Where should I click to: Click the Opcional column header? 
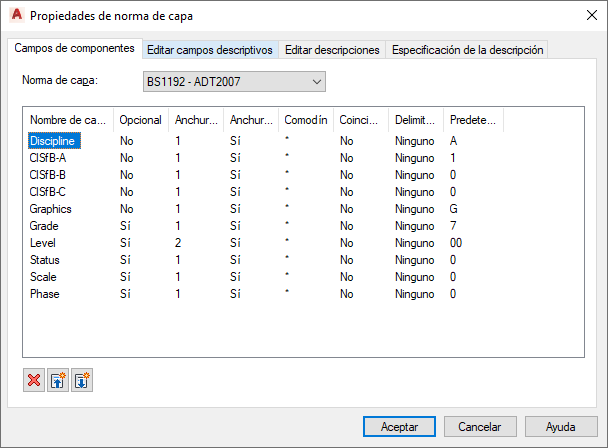coord(140,119)
